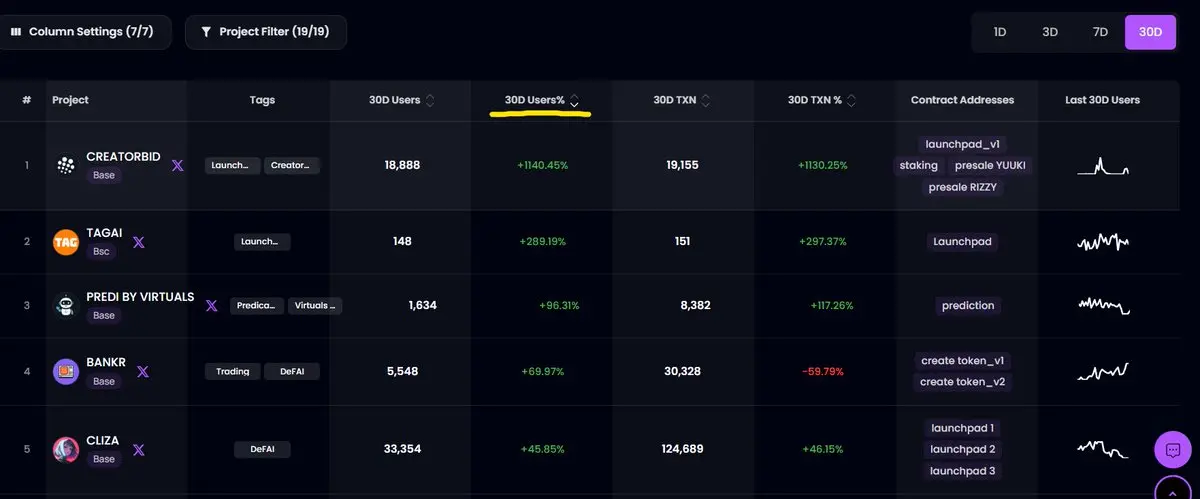Switch to 7D time range
Viewport: 1200px width, 499px height.
(x=1100, y=32)
